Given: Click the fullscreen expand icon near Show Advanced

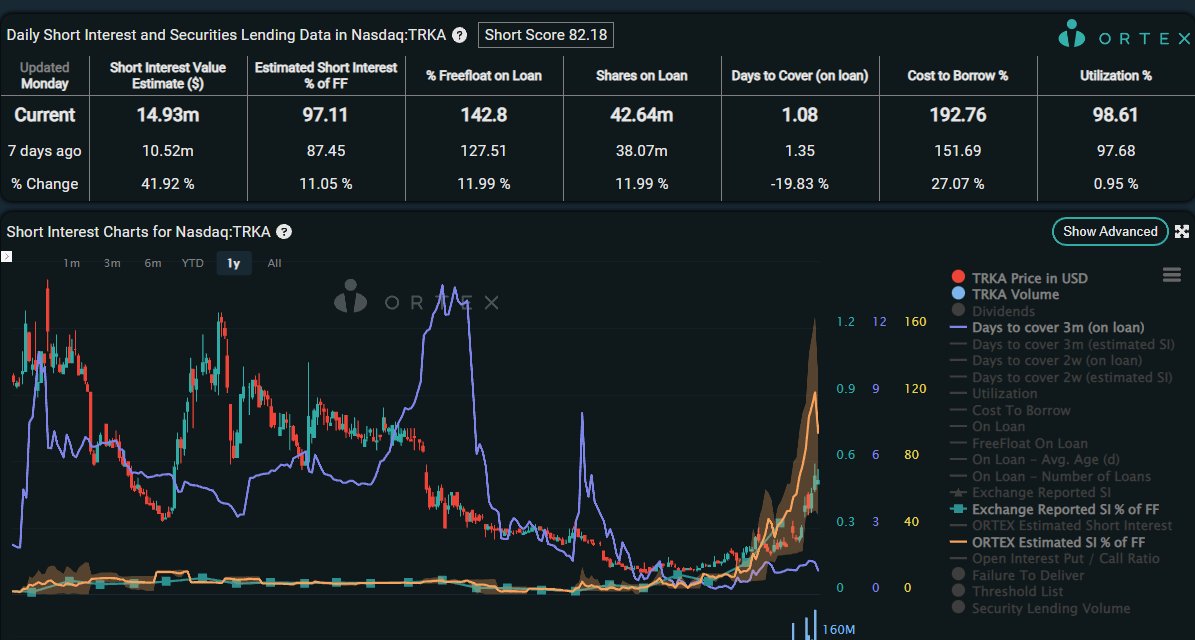Looking at the screenshot, I should click(x=1182, y=232).
